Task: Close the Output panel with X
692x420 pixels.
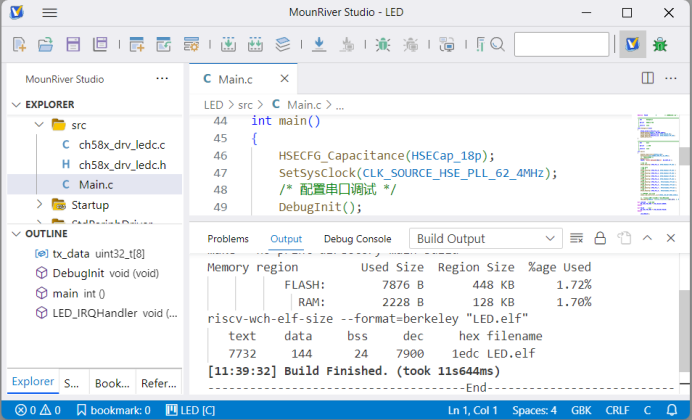Action: 671,238
